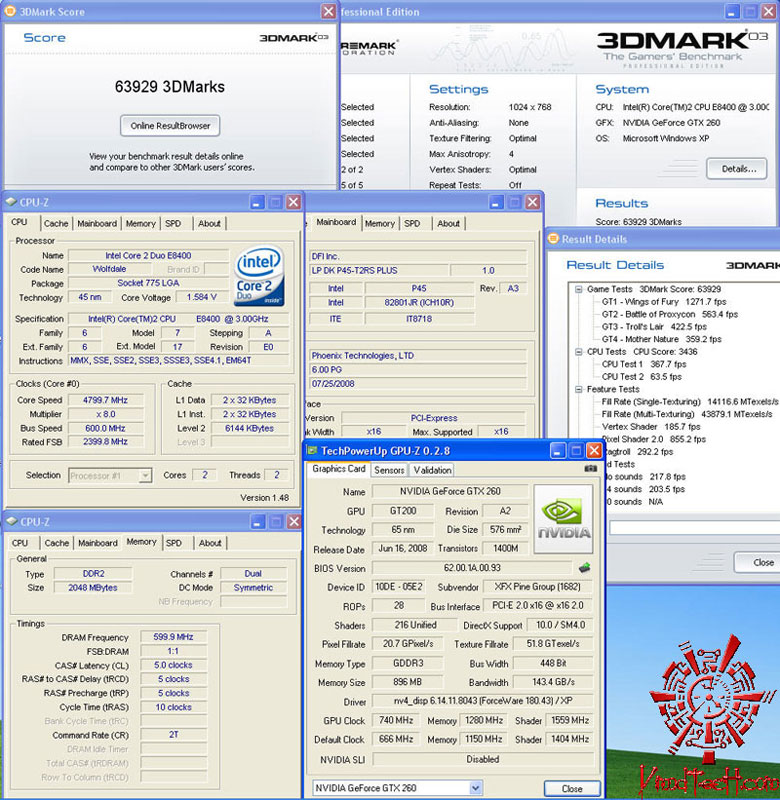Image resolution: width=780 pixels, height=800 pixels.
Task: Open the Processor #1 selection dropdown
Action: point(145,476)
